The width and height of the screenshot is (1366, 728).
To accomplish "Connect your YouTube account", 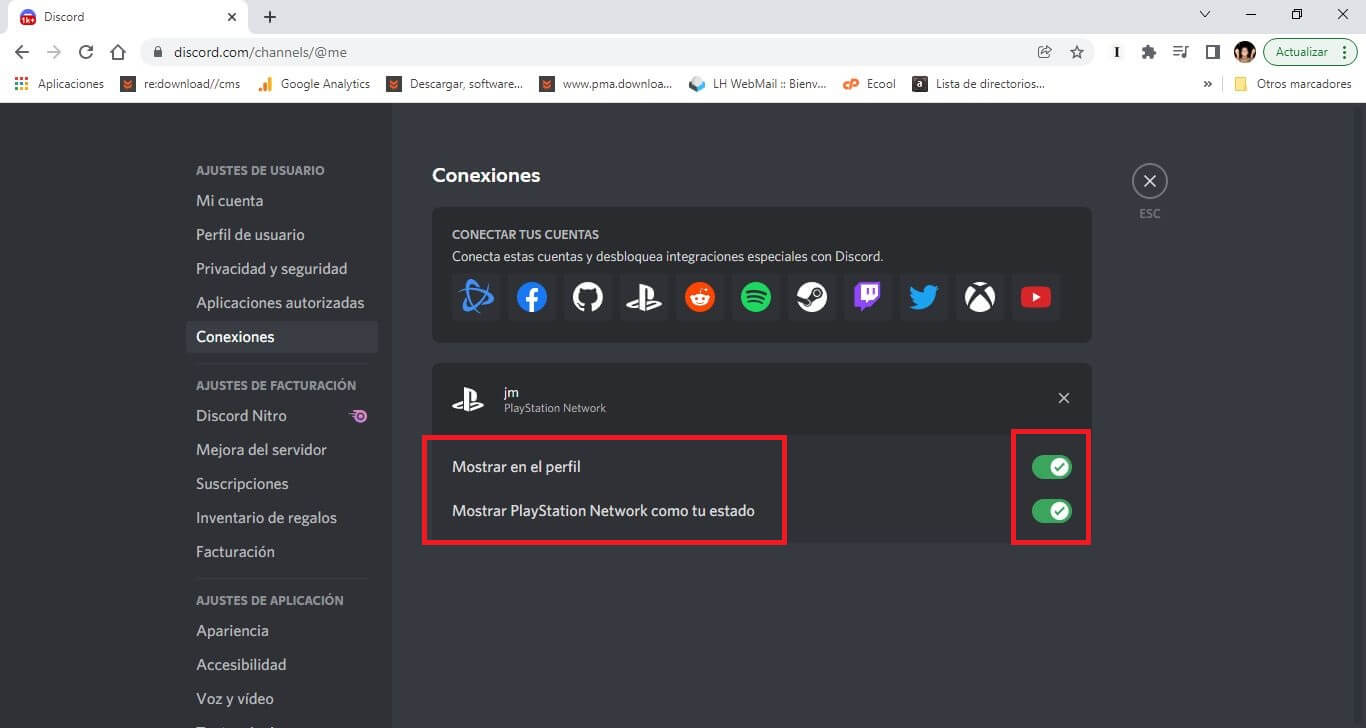I will [x=1036, y=297].
